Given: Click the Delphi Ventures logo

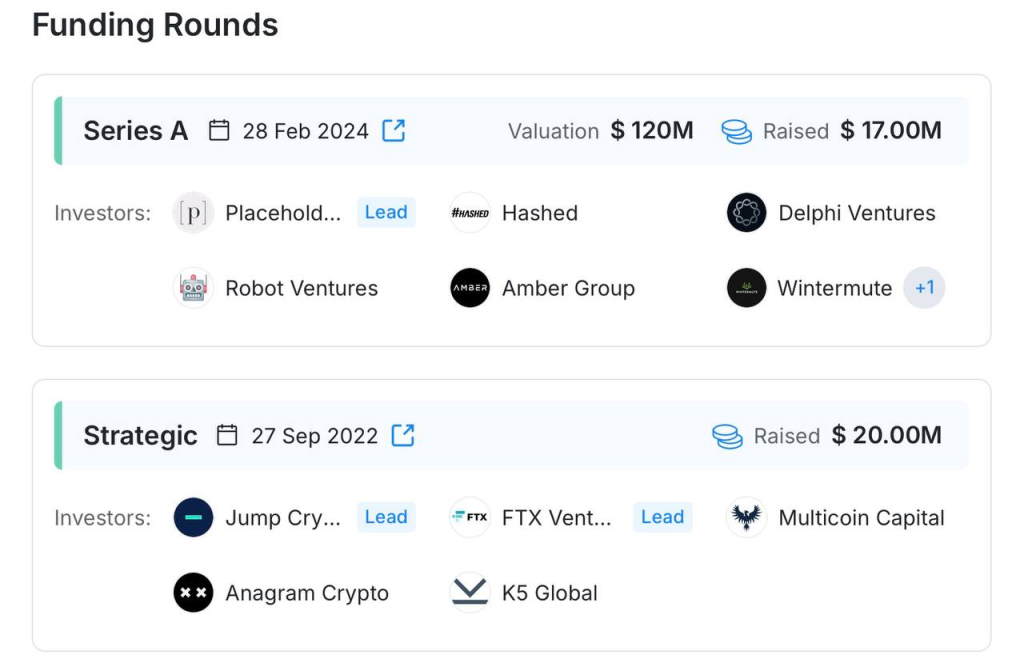Looking at the screenshot, I should coord(747,213).
